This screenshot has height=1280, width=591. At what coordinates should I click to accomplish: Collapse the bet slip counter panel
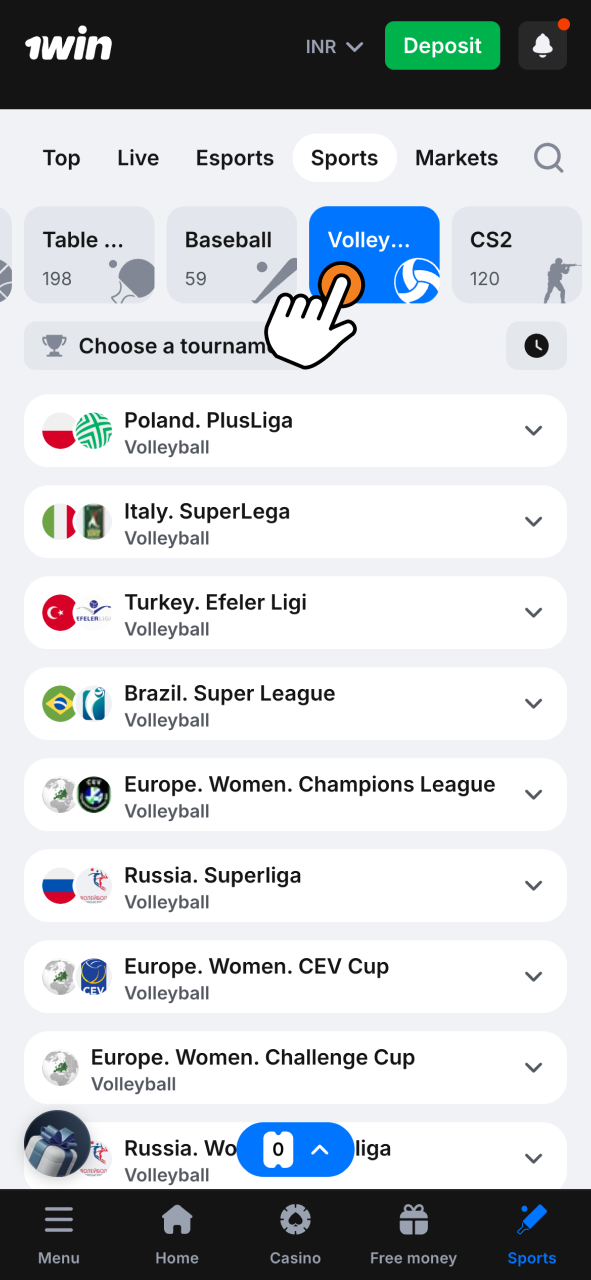coord(320,1150)
